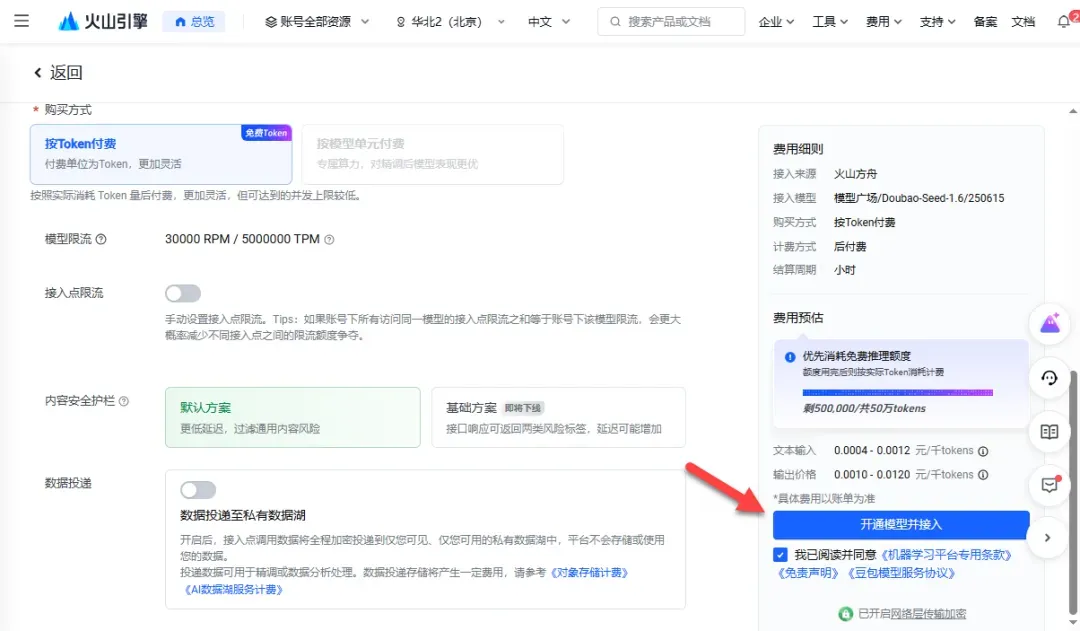
Task: Expand the 账号全部资源 dropdown
Action: coord(318,22)
